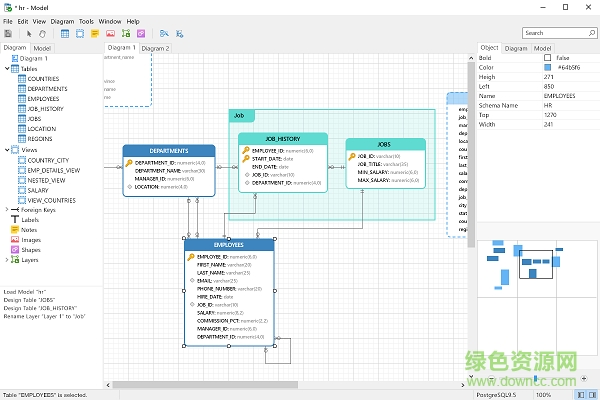Click the green layer tool icon
The height and width of the screenshot is (400, 600).
coord(124,33)
